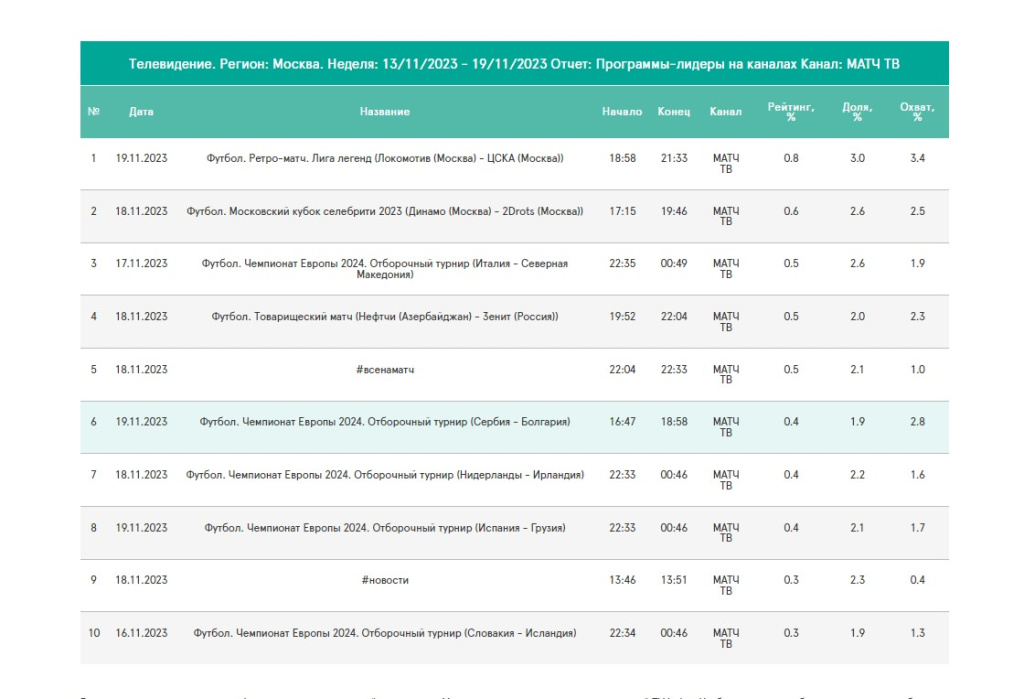
Task: Click the Испания – Грузия match title
Action: pyautogui.click(x=385, y=527)
